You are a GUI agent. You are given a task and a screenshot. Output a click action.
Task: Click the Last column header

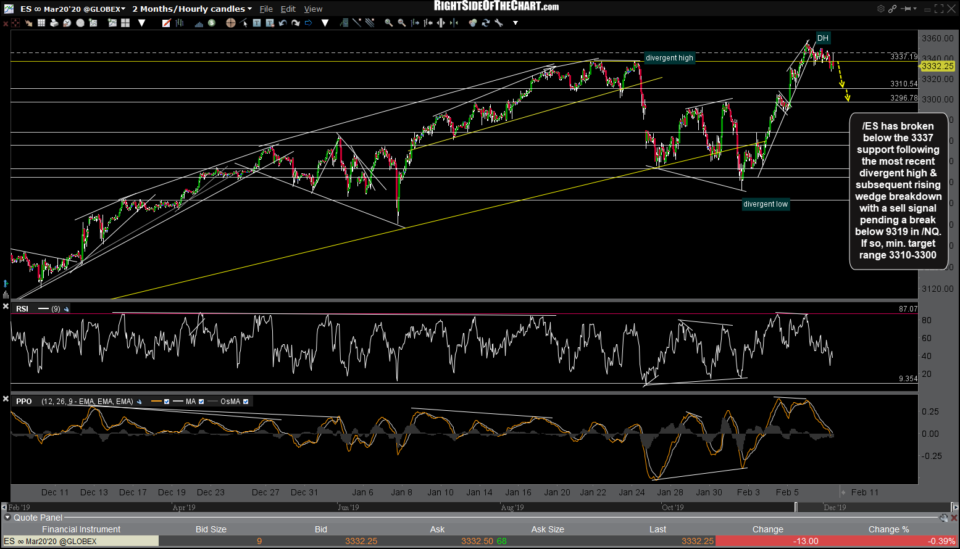[x=658, y=529]
